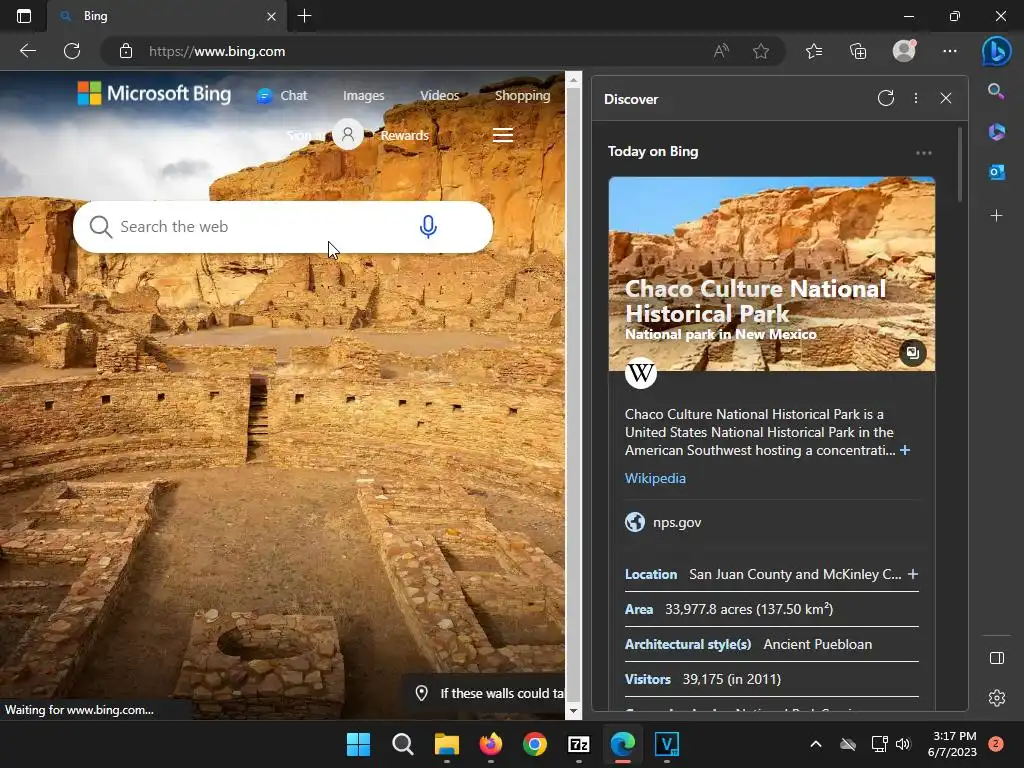
Task: Open the Wikipedia source link
Action: tap(655, 478)
